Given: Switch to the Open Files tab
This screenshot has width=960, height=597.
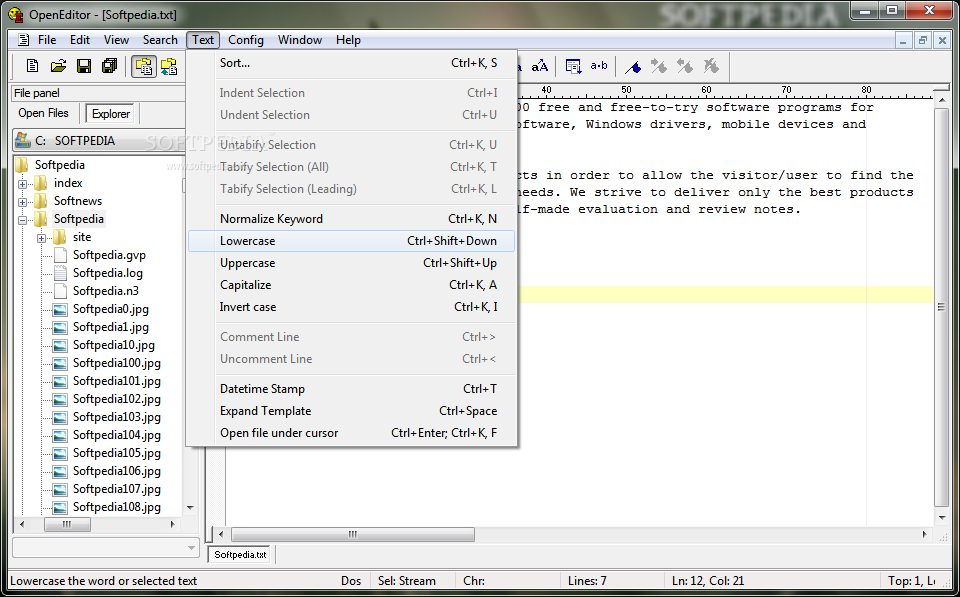Looking at the screenshot, I should tap(43, 113).
